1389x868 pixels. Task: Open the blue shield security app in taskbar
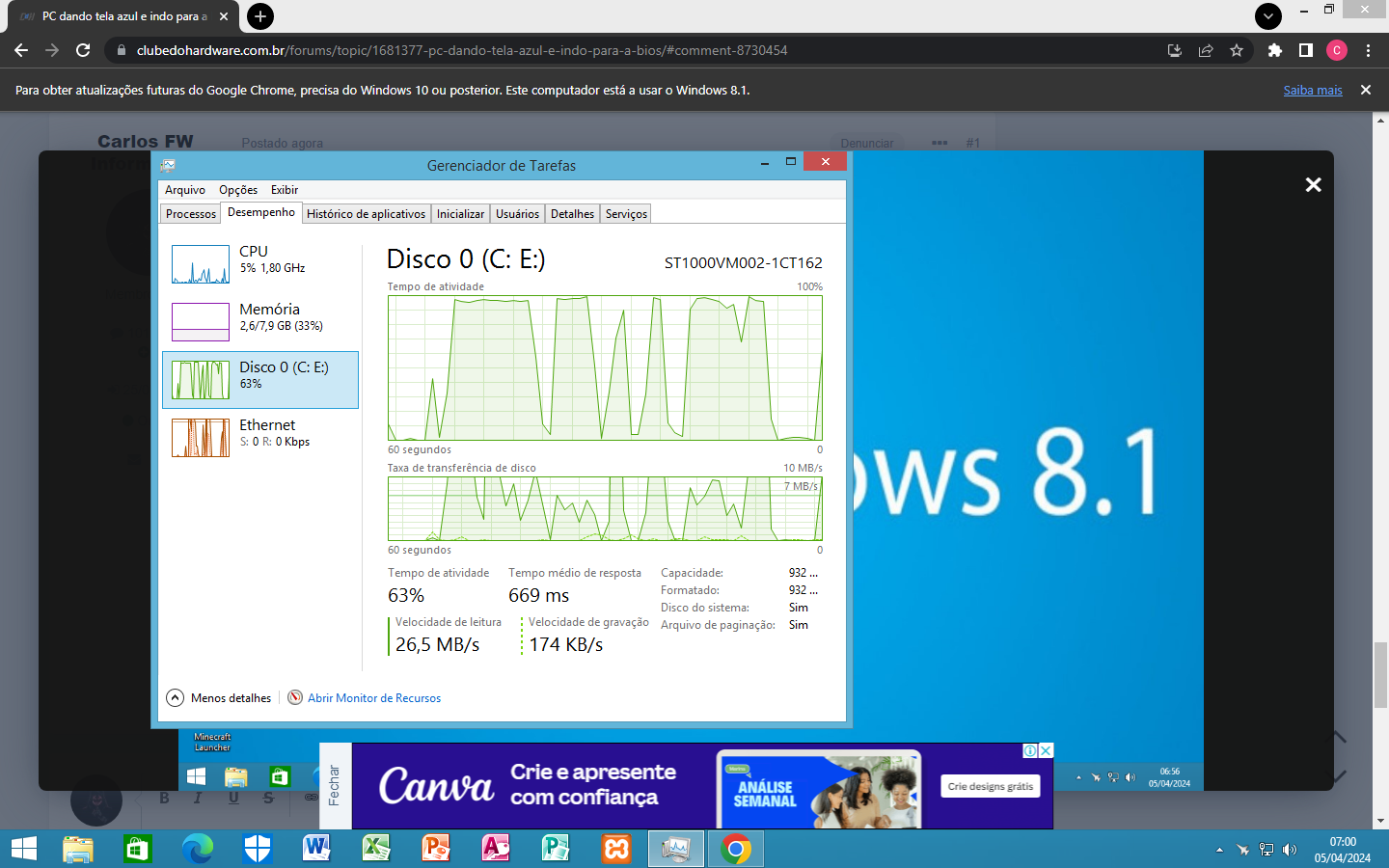(x=258, y=849)
